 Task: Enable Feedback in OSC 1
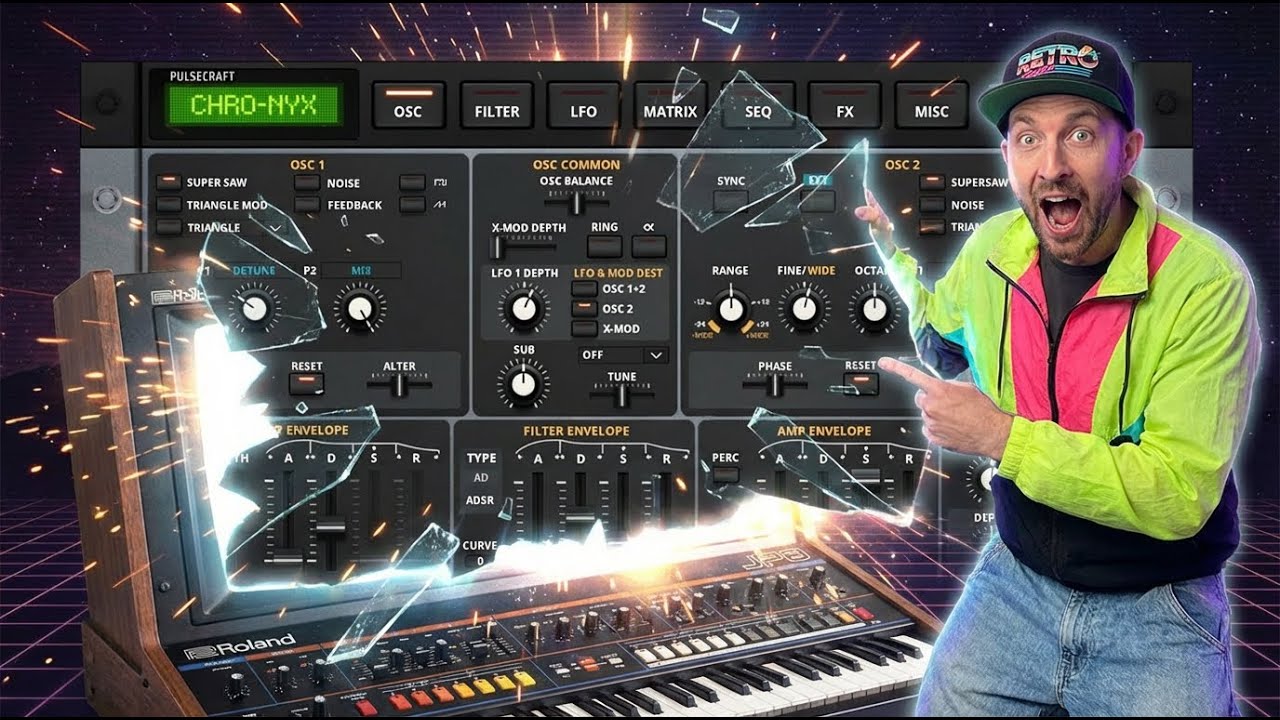point(308,205)
